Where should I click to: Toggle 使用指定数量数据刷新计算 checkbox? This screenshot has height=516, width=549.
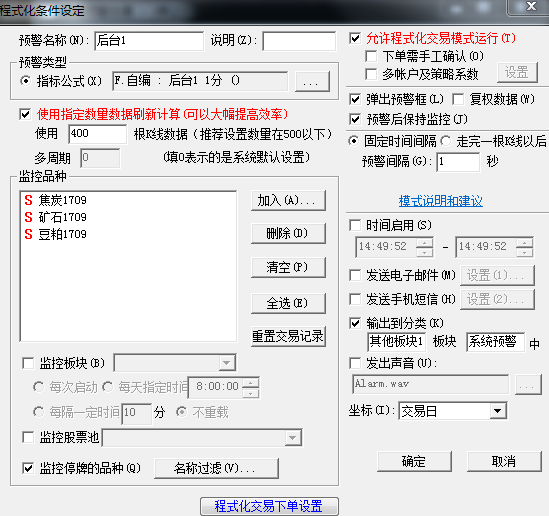(x=25, y=114)
